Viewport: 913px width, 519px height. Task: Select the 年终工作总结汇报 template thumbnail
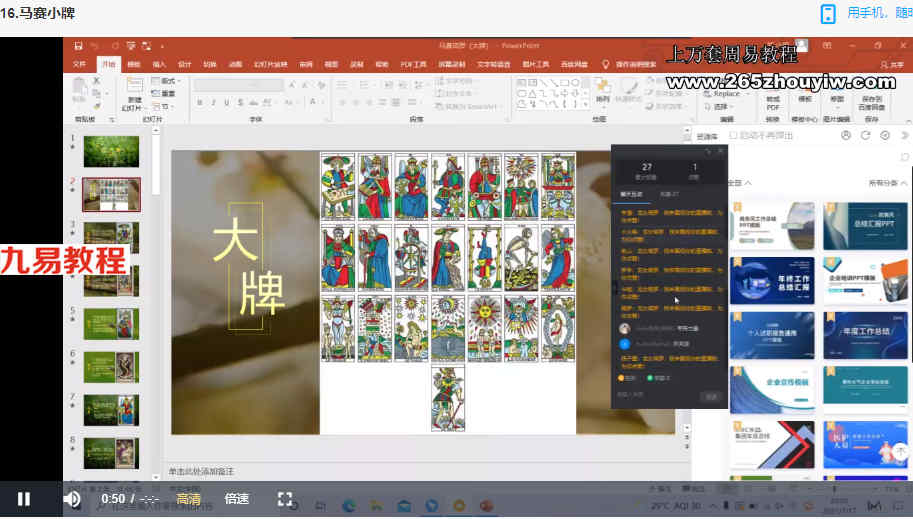(772, 281)
